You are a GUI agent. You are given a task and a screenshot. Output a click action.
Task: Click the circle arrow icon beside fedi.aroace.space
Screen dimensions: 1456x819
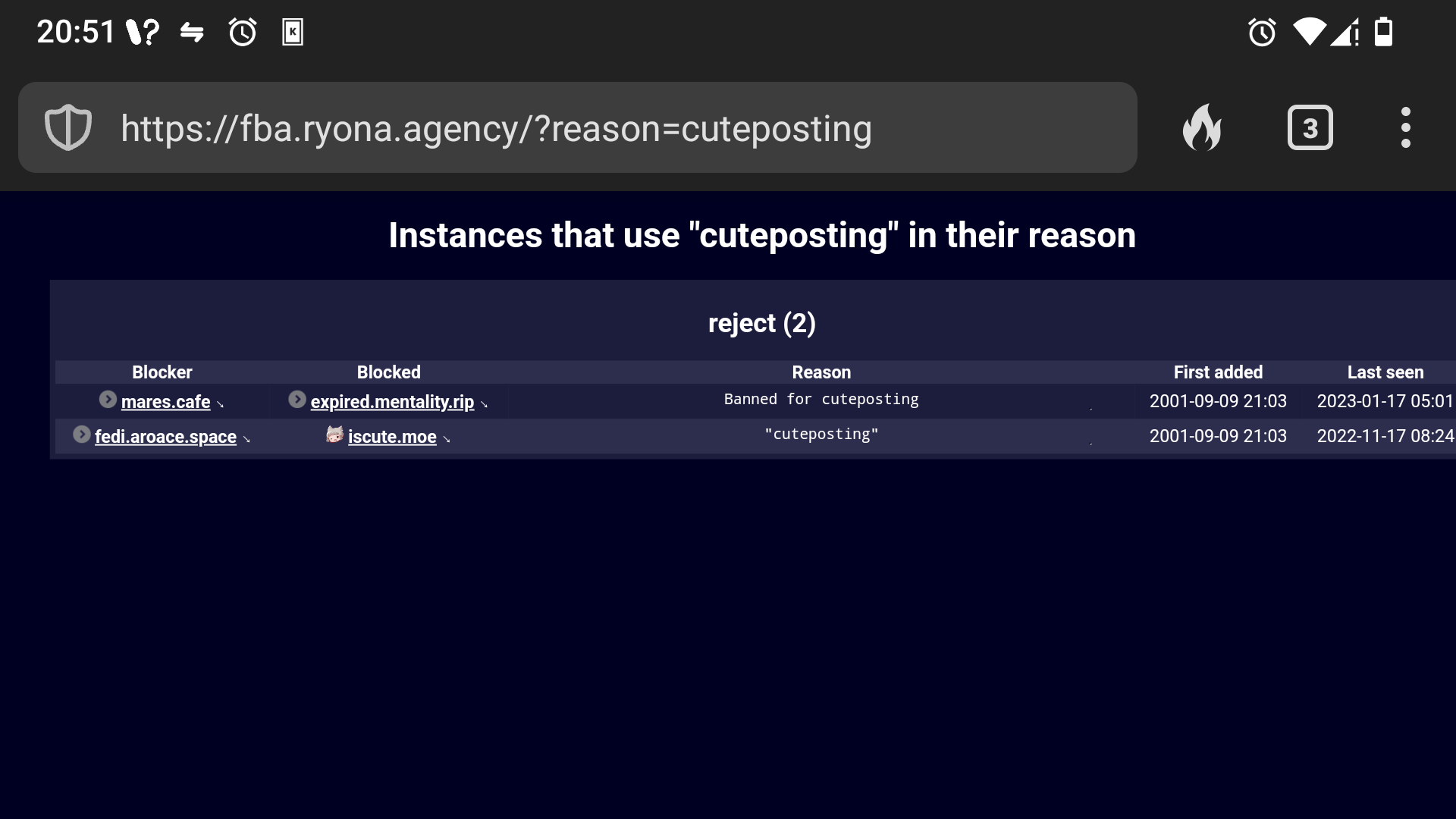pos(82,435)
